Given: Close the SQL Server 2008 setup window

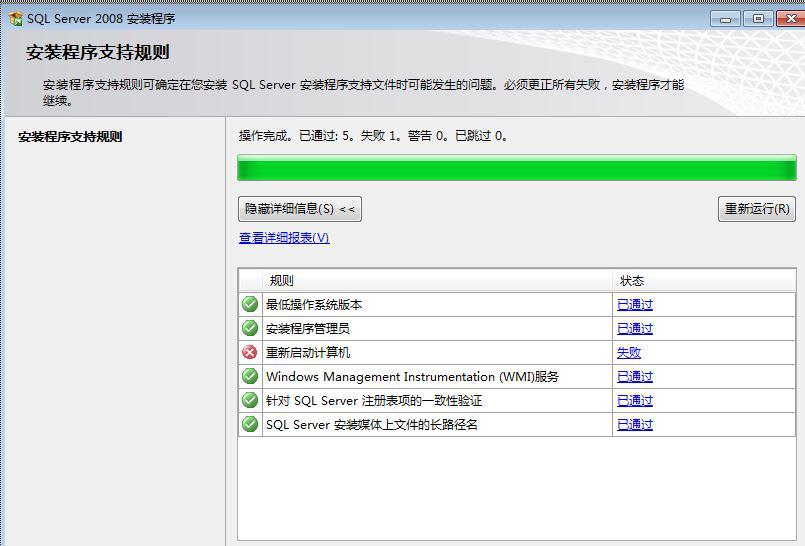Looking at the screenshot, I should (x=791, y=19).
